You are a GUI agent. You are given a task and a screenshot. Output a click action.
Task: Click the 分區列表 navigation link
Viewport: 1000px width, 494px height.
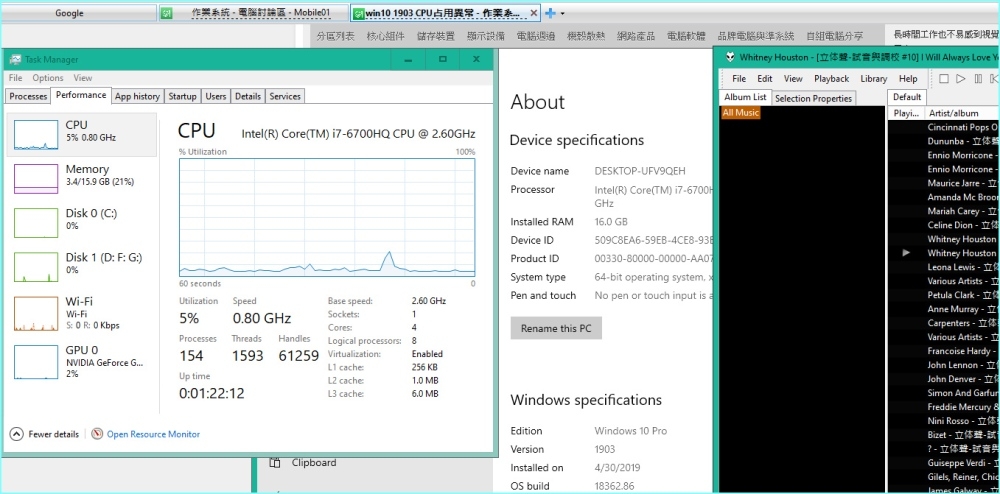tap(335, 36)
